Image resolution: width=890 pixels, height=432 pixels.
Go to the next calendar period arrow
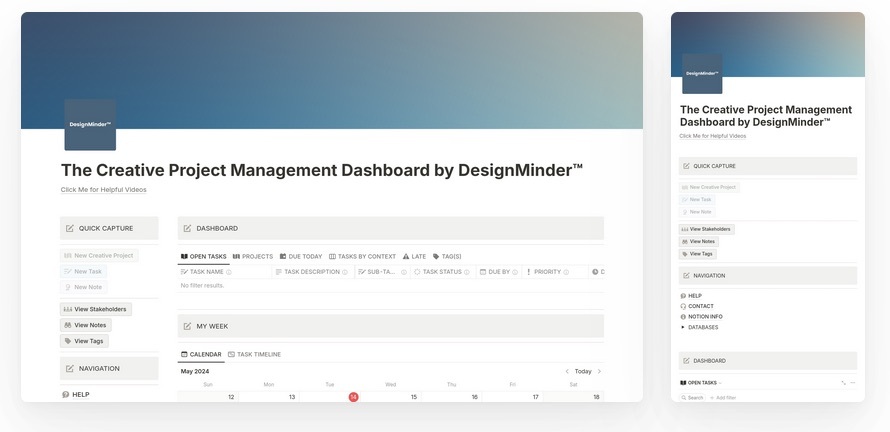[x=599, y=371]
